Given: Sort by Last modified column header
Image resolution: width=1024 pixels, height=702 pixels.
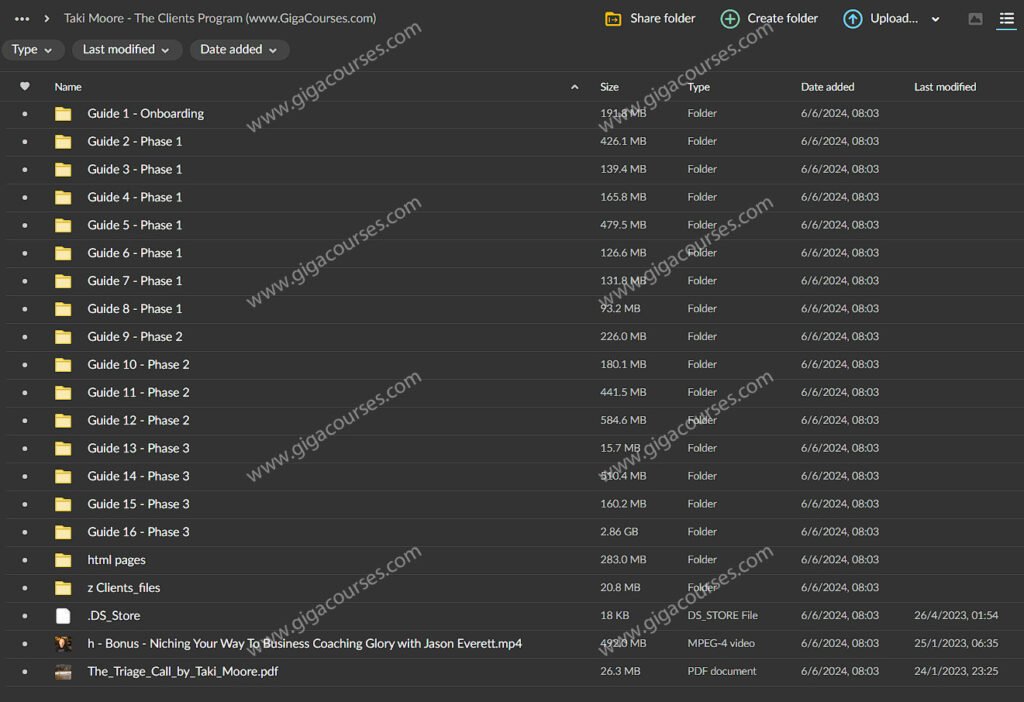Looking at the screenshot, I should (x=945, y=87).
